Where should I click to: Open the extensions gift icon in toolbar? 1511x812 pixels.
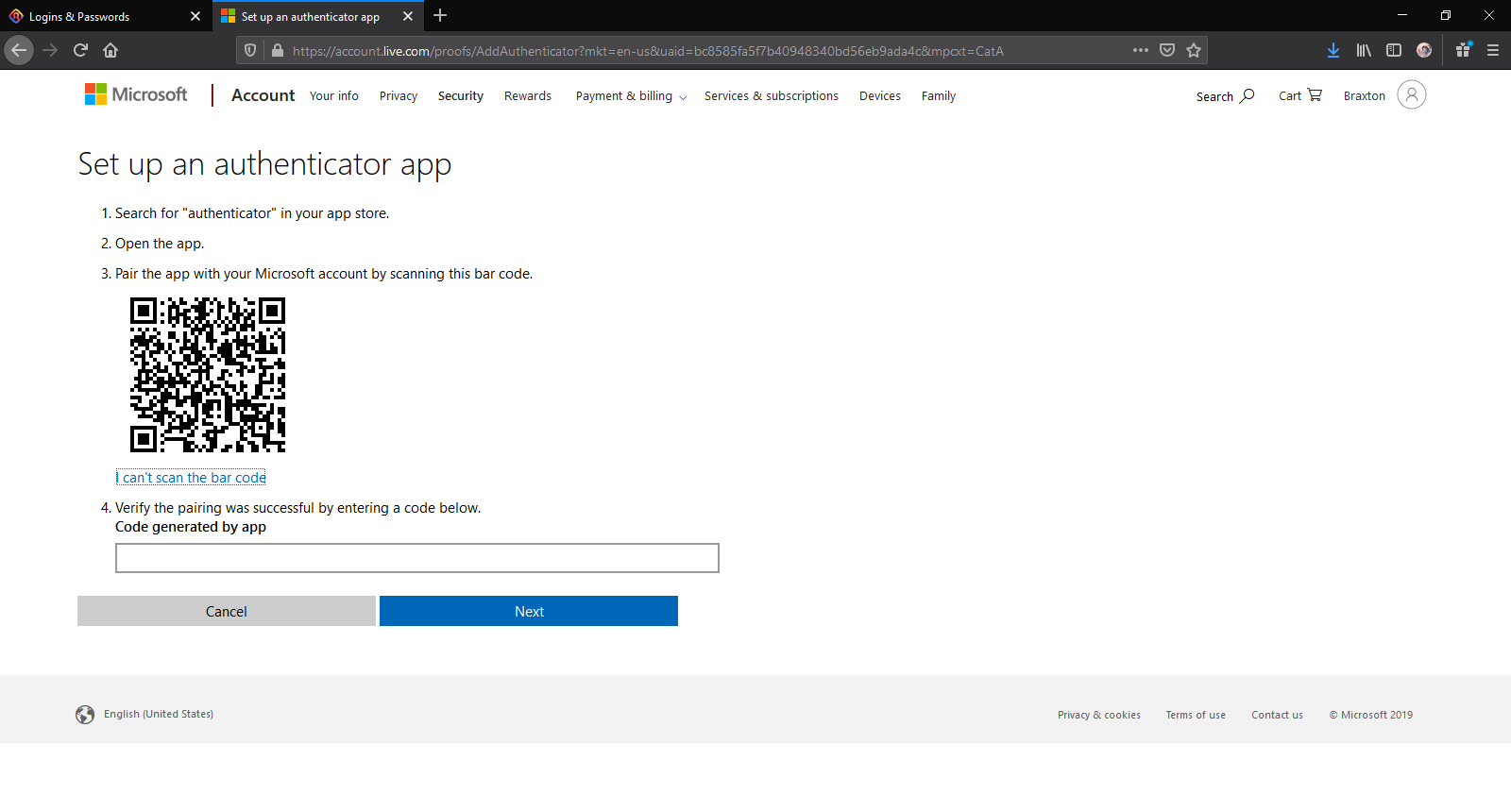(1463, 50)
